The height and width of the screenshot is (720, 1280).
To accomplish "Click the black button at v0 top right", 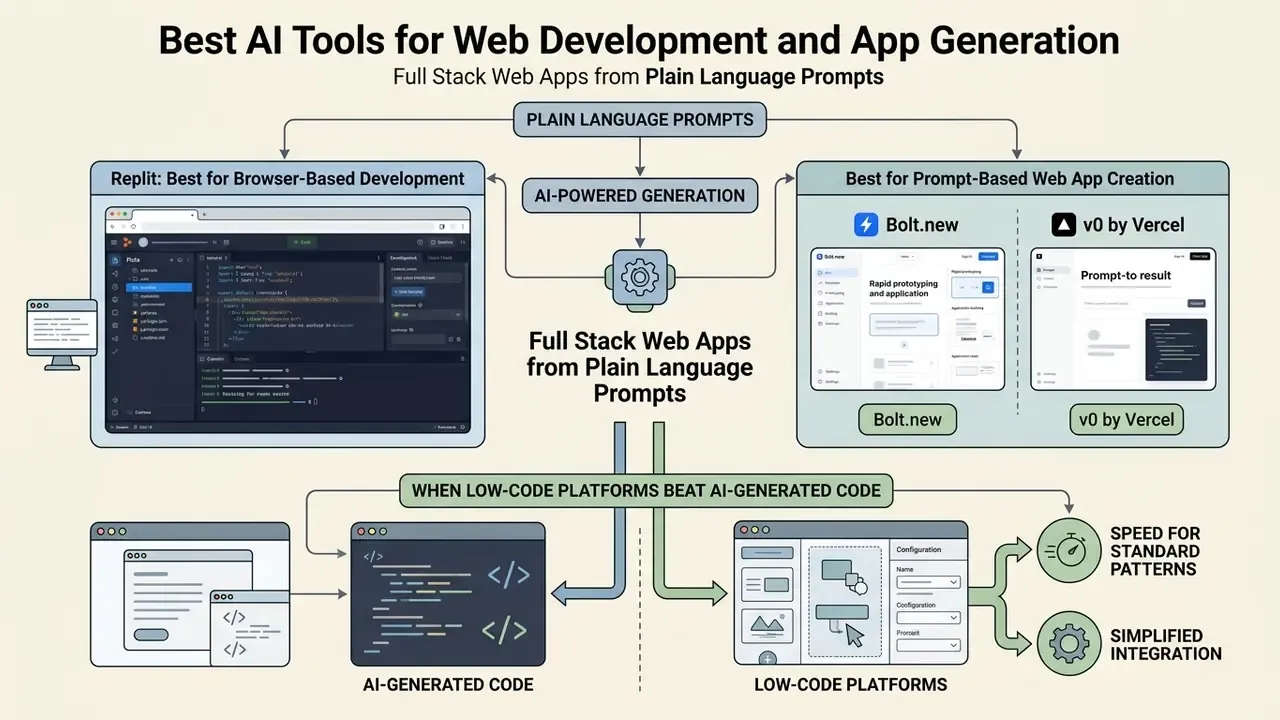I will click(x=1200, y=256).
